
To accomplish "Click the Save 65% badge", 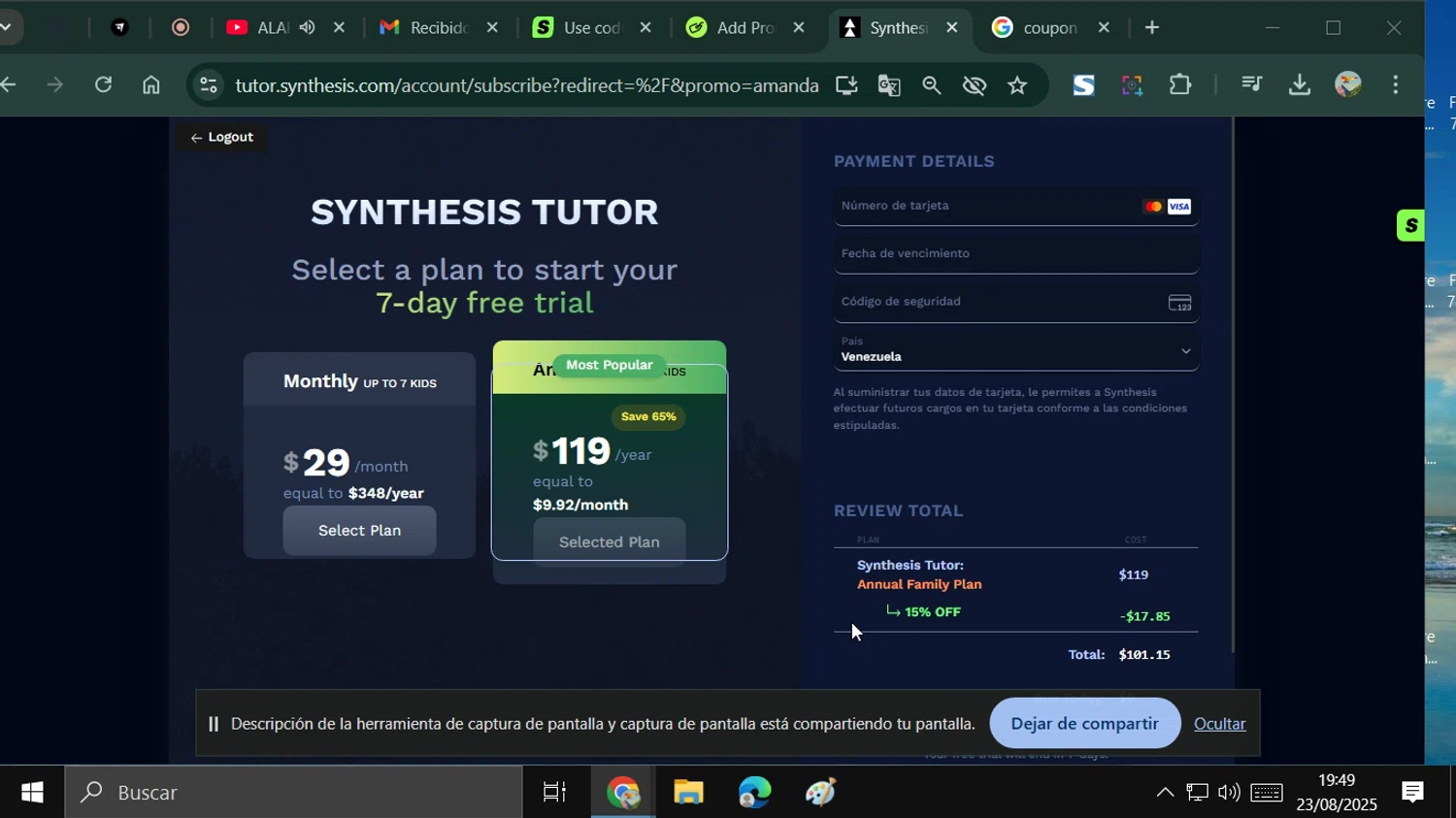I will (x=648, y=416).
